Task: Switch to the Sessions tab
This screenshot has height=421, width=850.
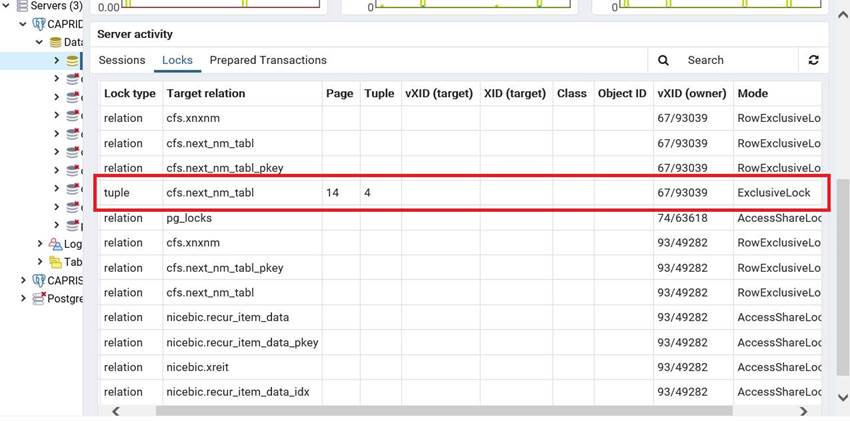Action: tap(122, 60)
